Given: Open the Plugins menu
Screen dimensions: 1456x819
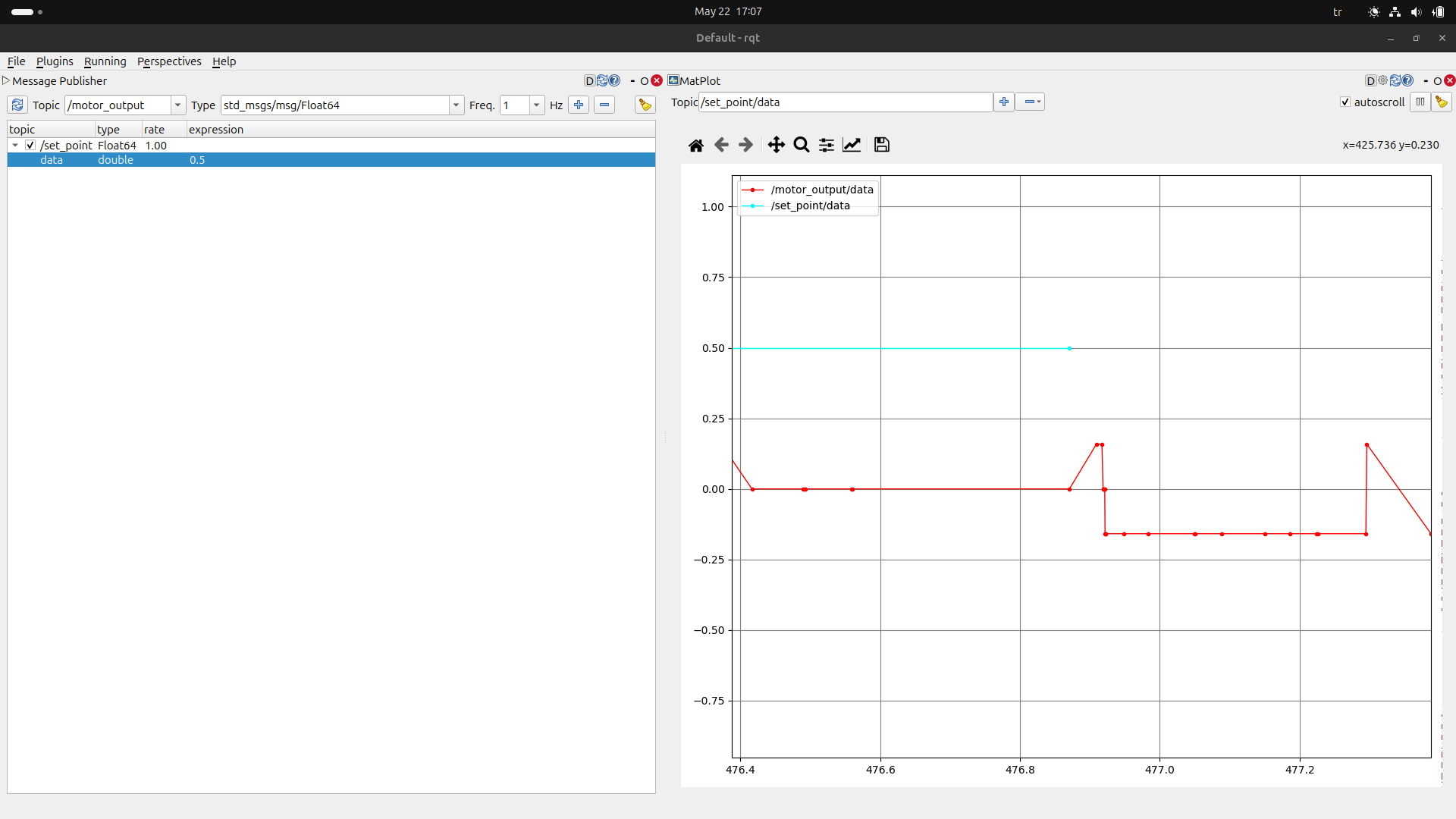Looking at the screenshot, I should point(55,61).
